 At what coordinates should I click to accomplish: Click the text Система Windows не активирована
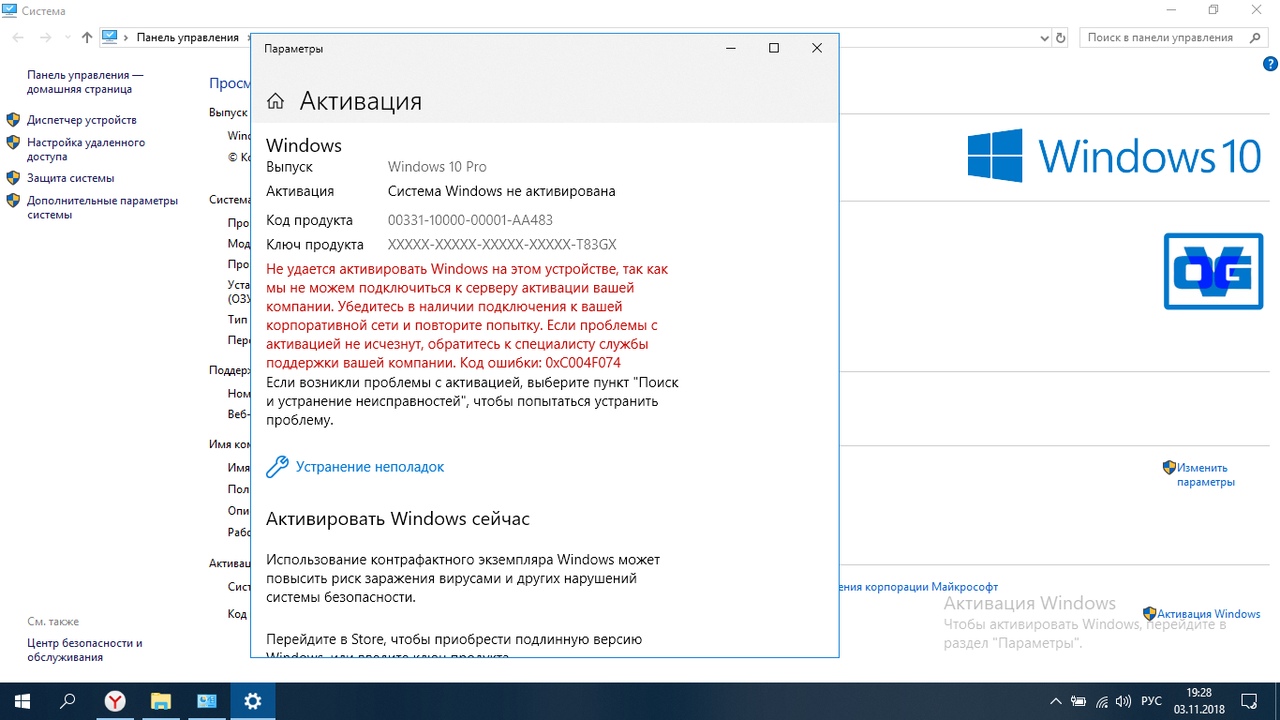pyautogui.click(x=502, y=191)
